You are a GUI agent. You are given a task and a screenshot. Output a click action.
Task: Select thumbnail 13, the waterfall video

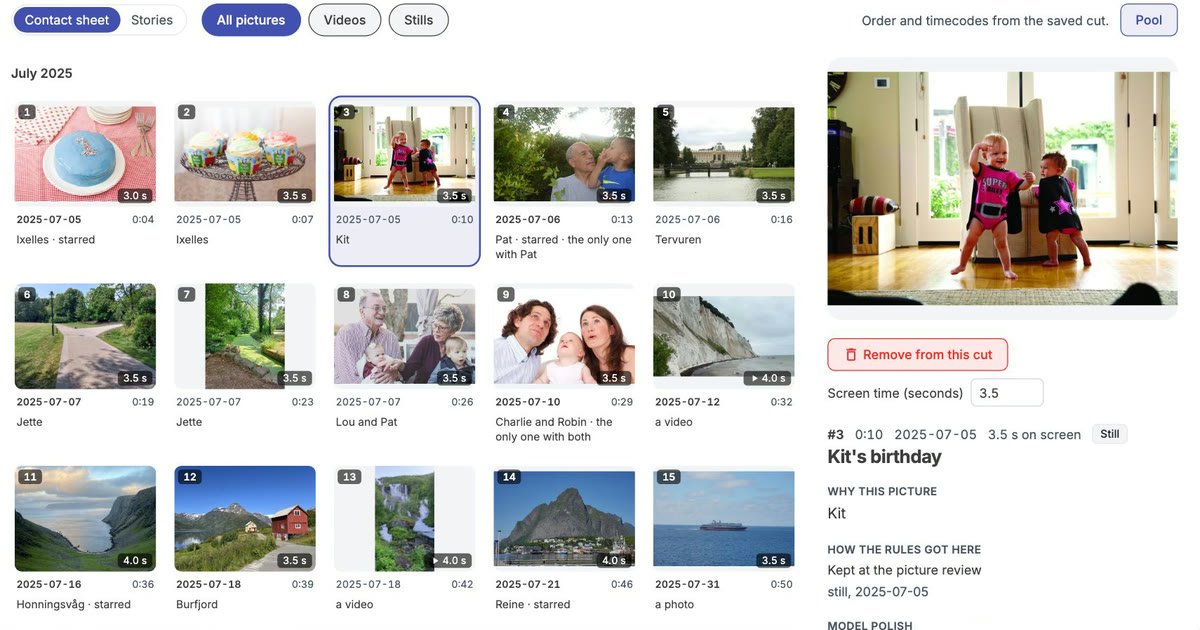coord(405,518)
